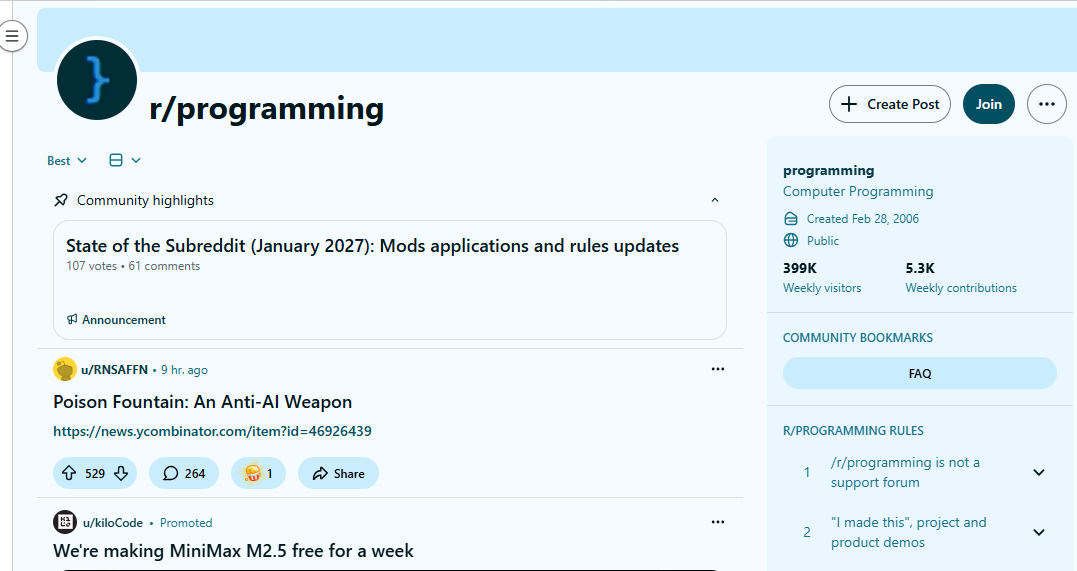Open options for the Poison Fountain post
This screenshot has height=571, width=1077.
[718, 369]
